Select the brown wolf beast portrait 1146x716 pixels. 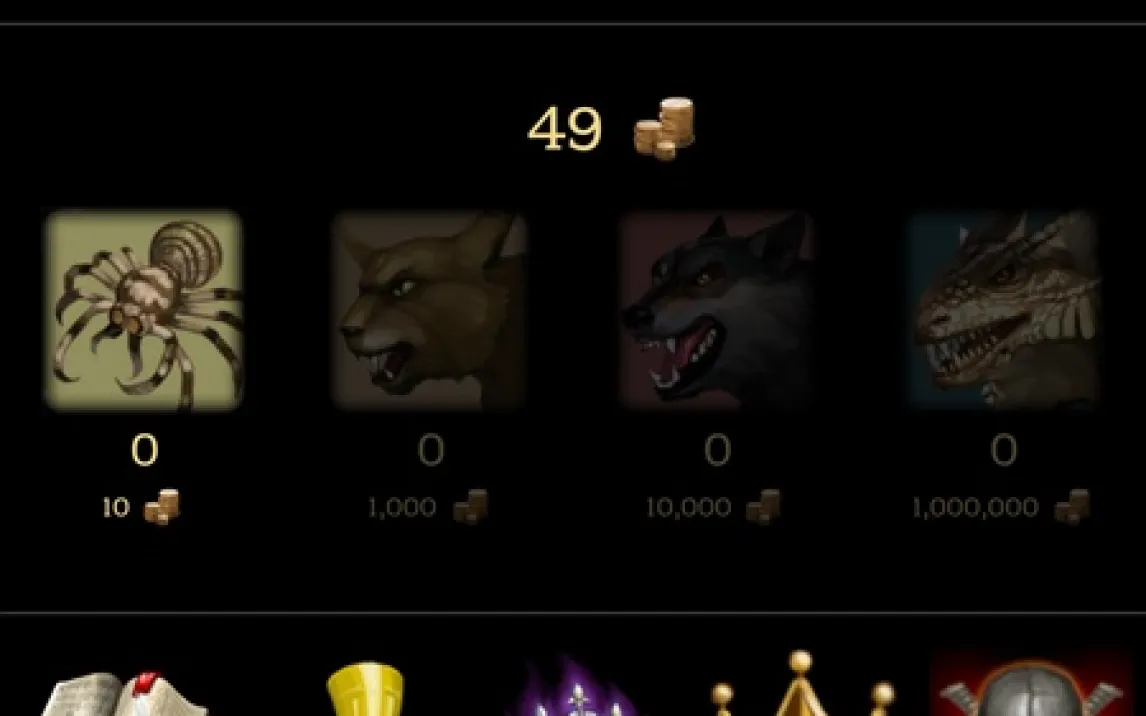coord(430,311)
